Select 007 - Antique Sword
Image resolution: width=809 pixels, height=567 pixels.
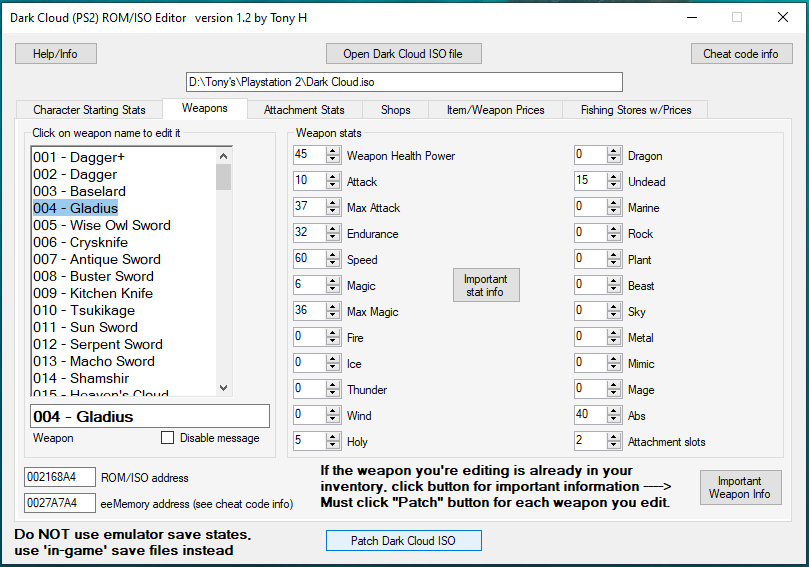97,260
